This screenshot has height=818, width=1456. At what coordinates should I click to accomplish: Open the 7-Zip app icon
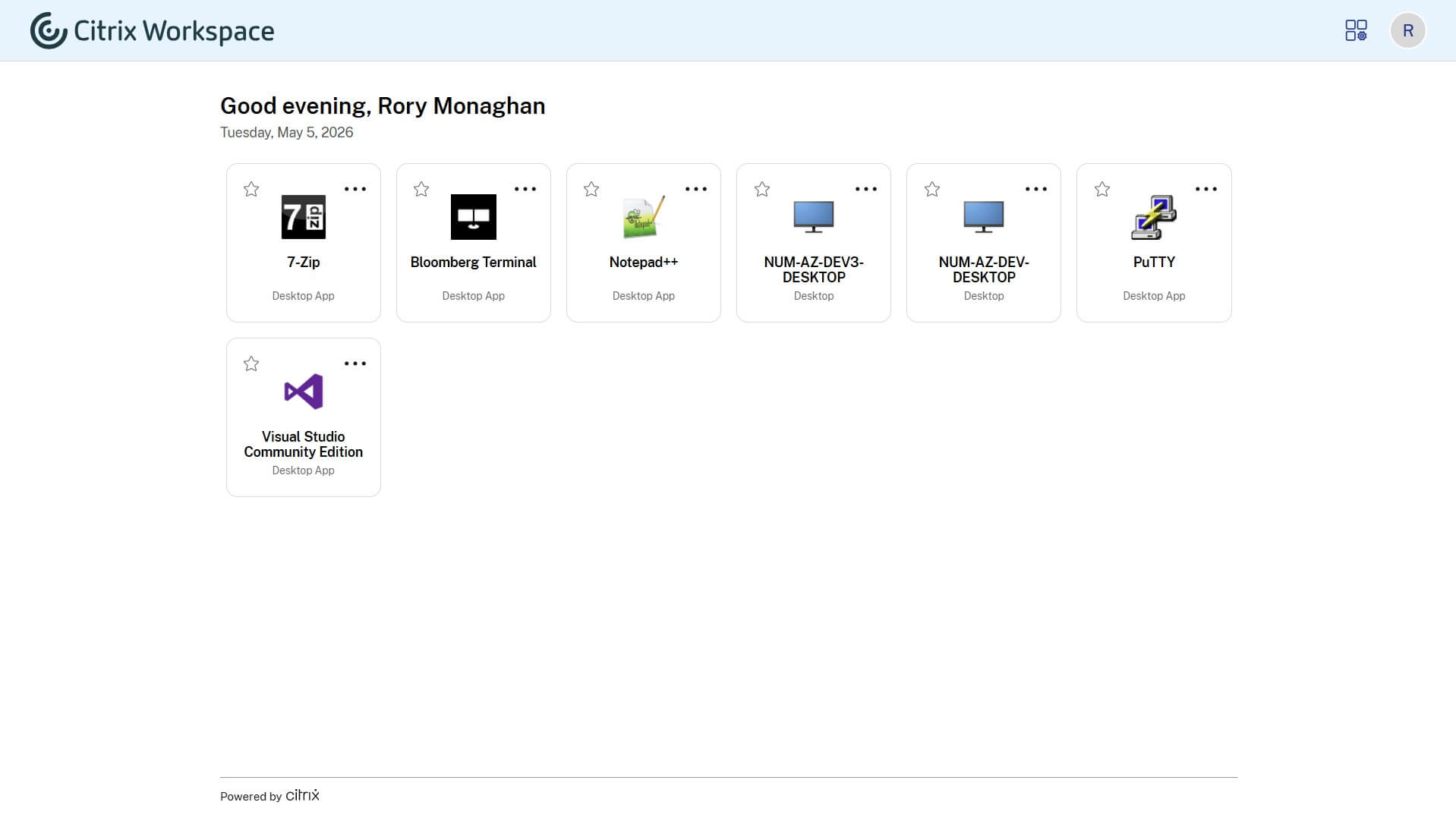[303, 217]
